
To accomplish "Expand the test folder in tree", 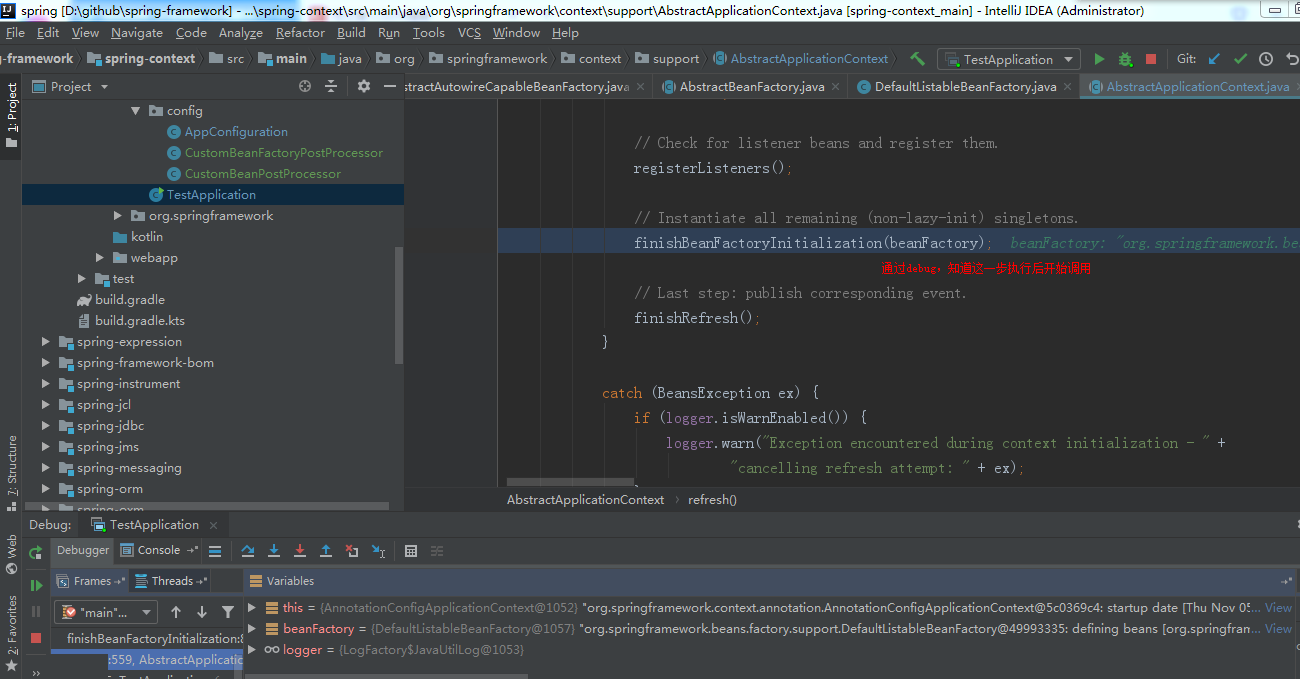I will click(82, 279).
